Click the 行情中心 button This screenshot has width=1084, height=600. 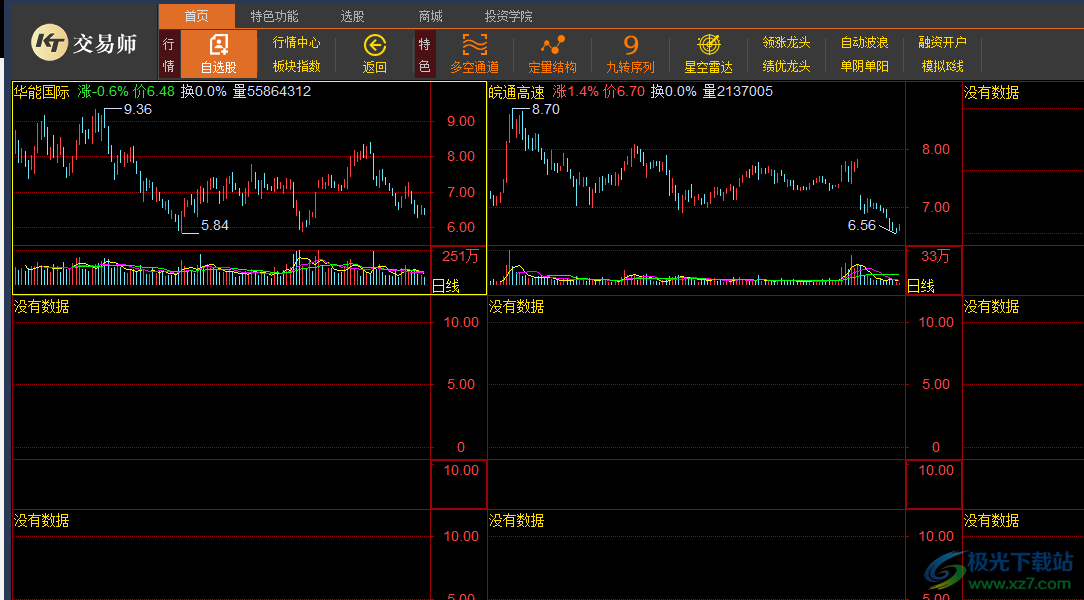click(297, 43)
